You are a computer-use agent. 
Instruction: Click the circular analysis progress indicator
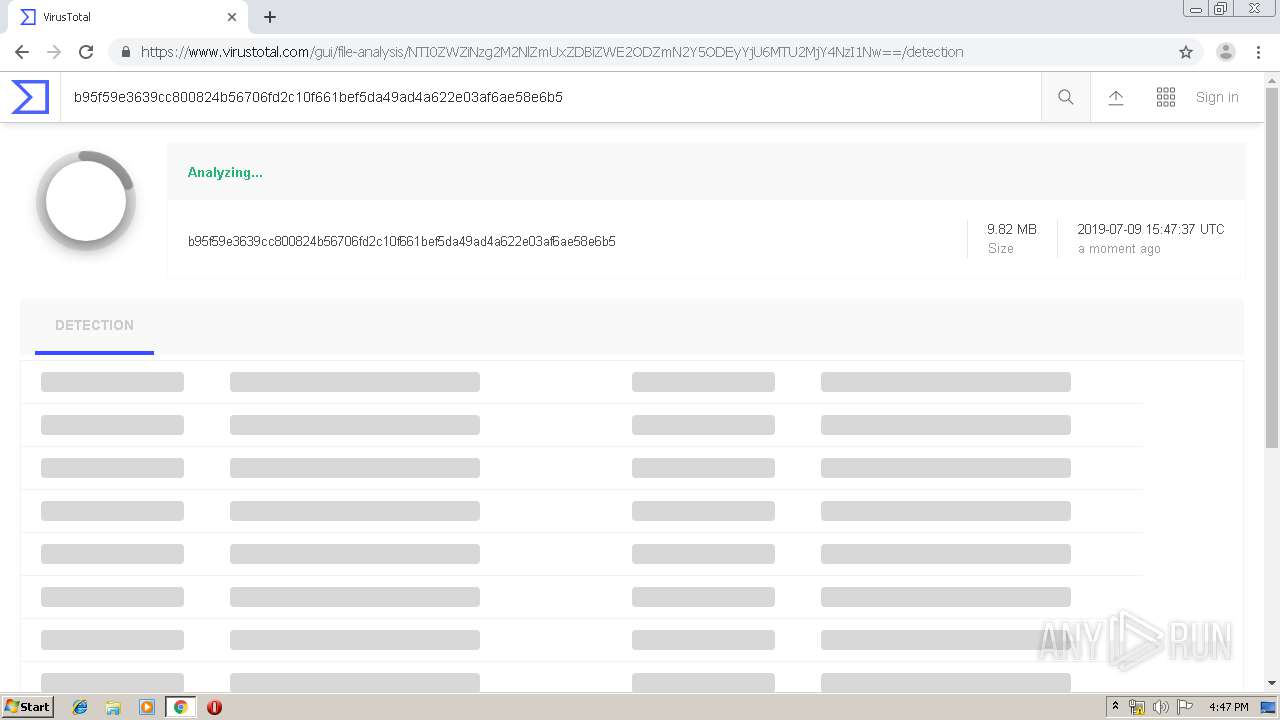coord(86,201)
